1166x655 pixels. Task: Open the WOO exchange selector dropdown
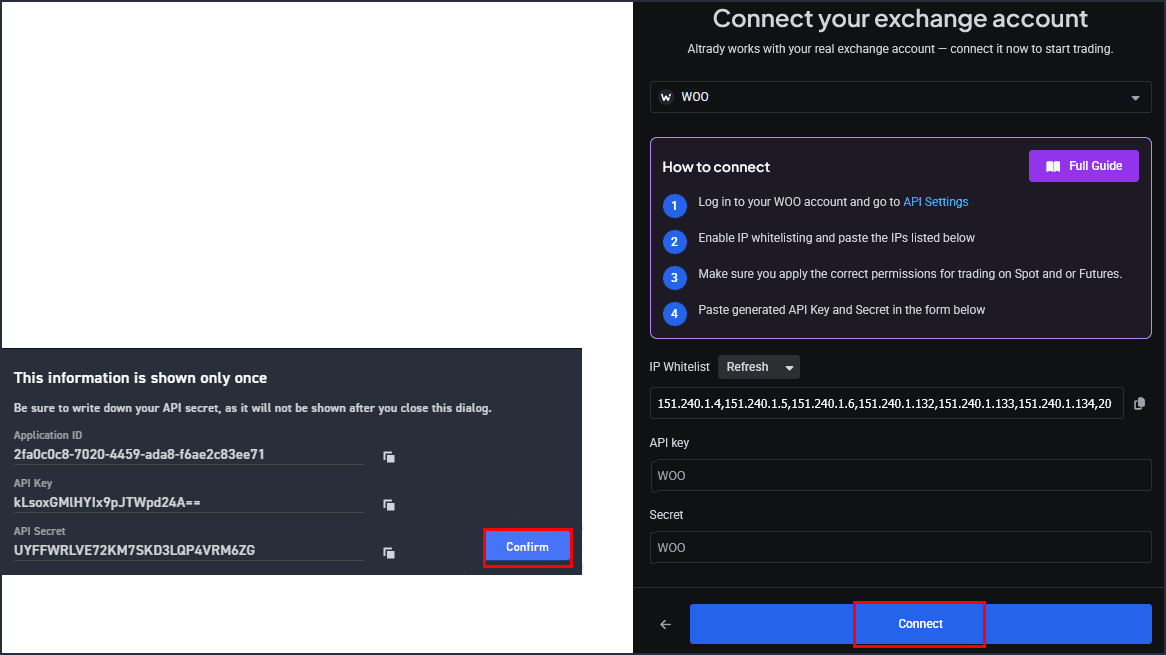click(x=901, y=97)
